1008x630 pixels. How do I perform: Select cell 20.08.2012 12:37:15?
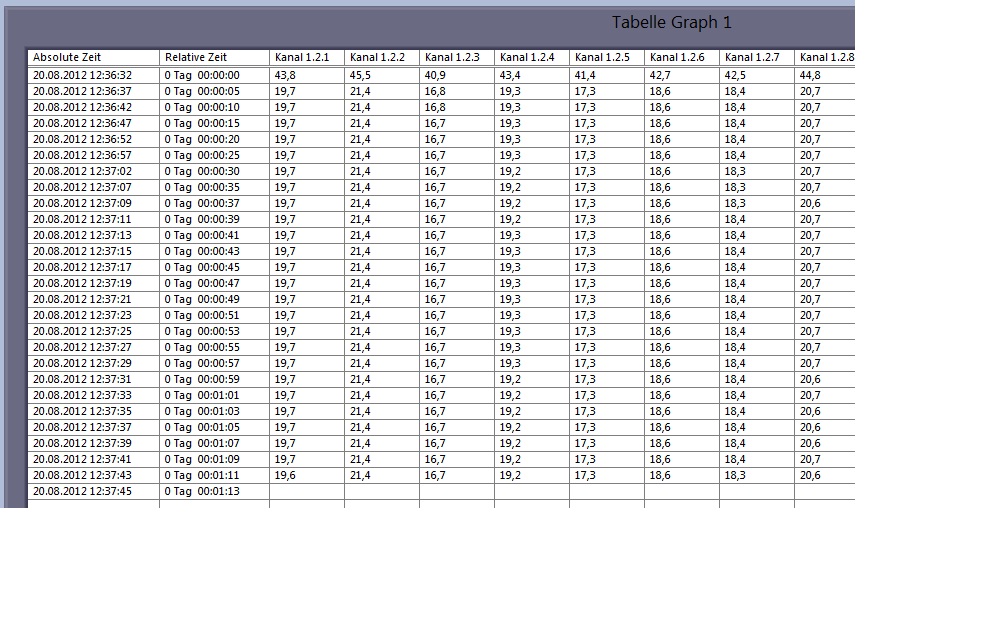coord(94,251)
